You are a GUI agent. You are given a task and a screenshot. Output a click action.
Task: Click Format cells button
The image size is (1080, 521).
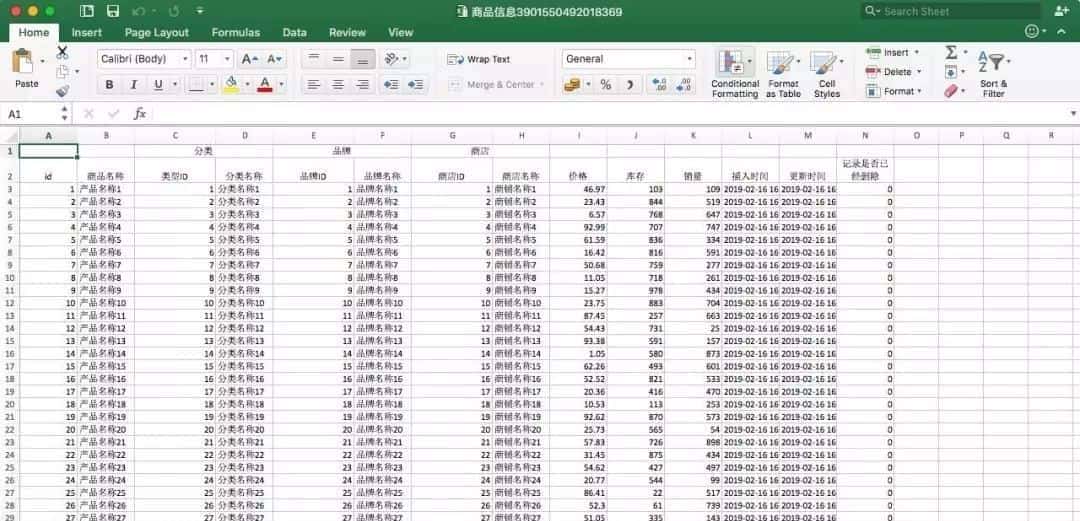tap(894, 91)
